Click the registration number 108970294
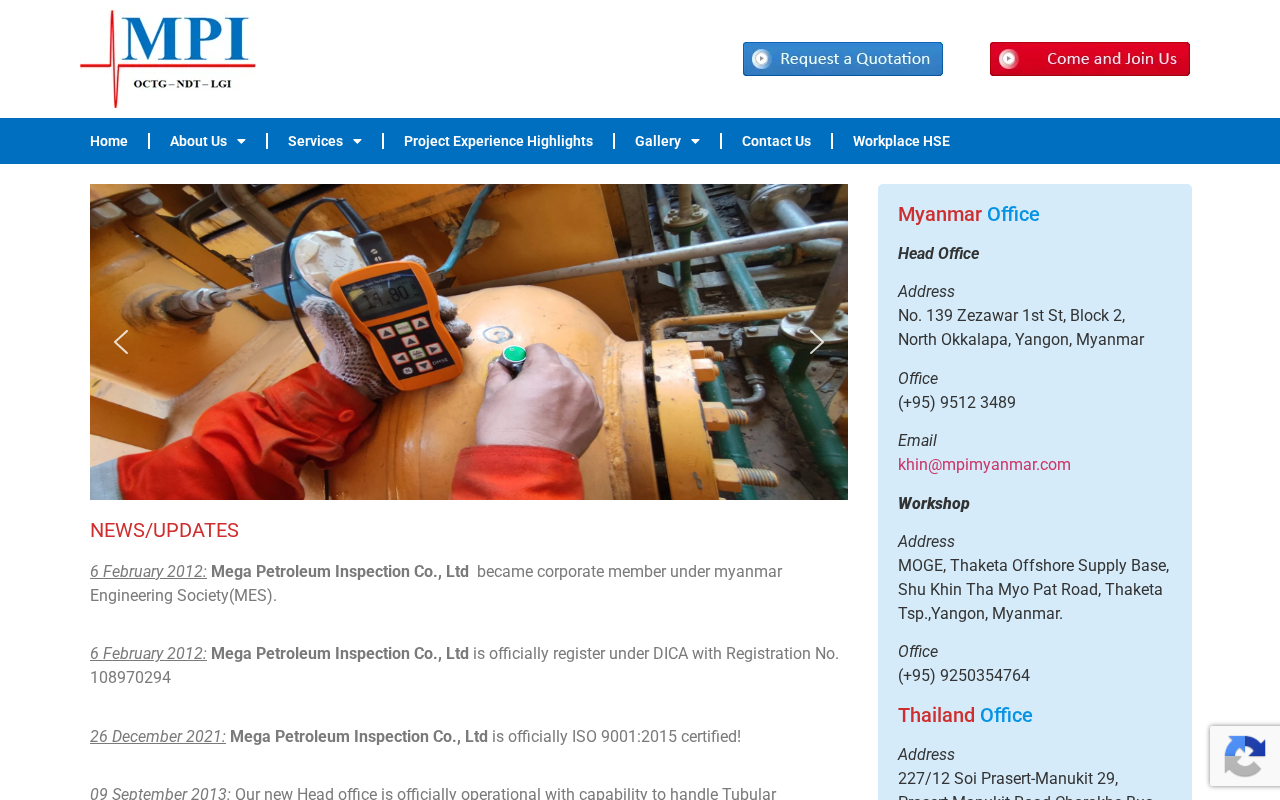Image resolution: width=1280 pixels, height=800 pixels. click(130, 678)
